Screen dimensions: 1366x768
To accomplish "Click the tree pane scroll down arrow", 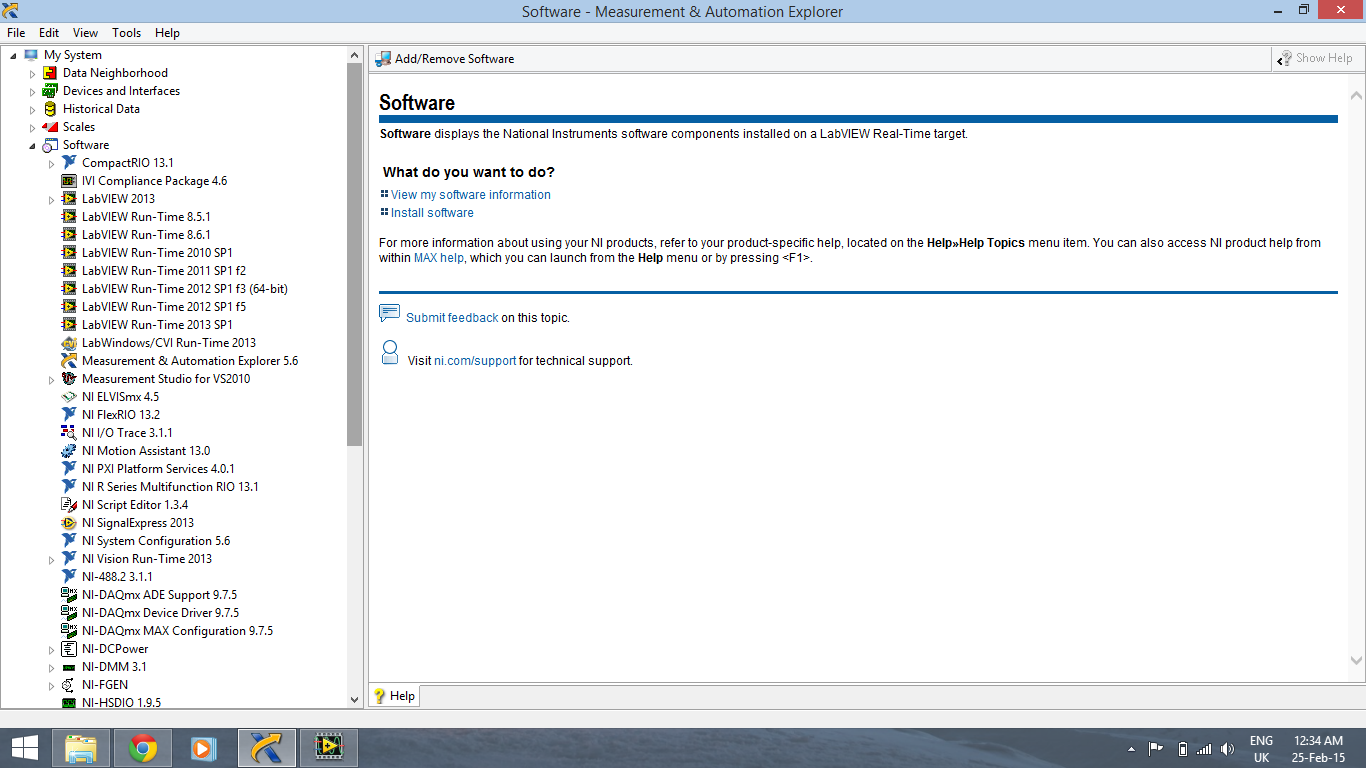I will [x=355, y=701].
